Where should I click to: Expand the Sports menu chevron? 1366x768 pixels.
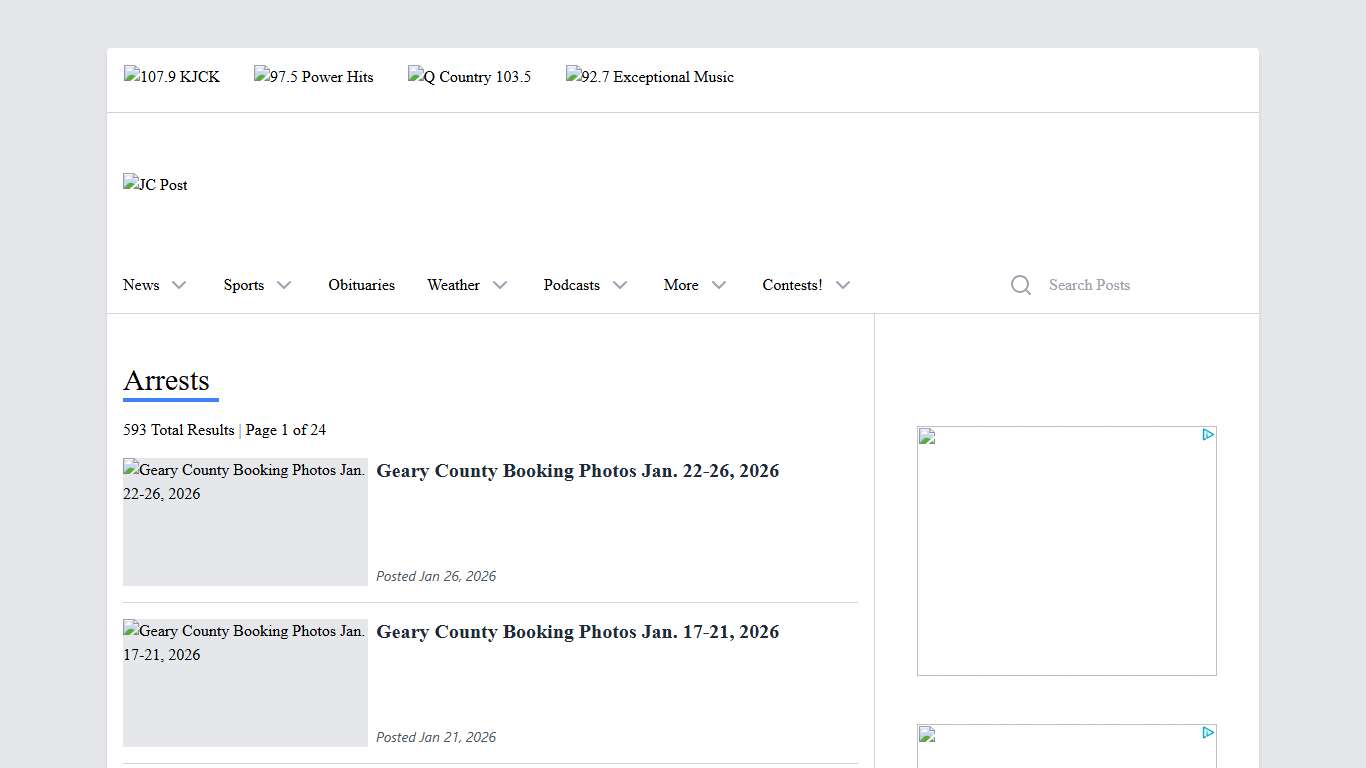point(284,285)
